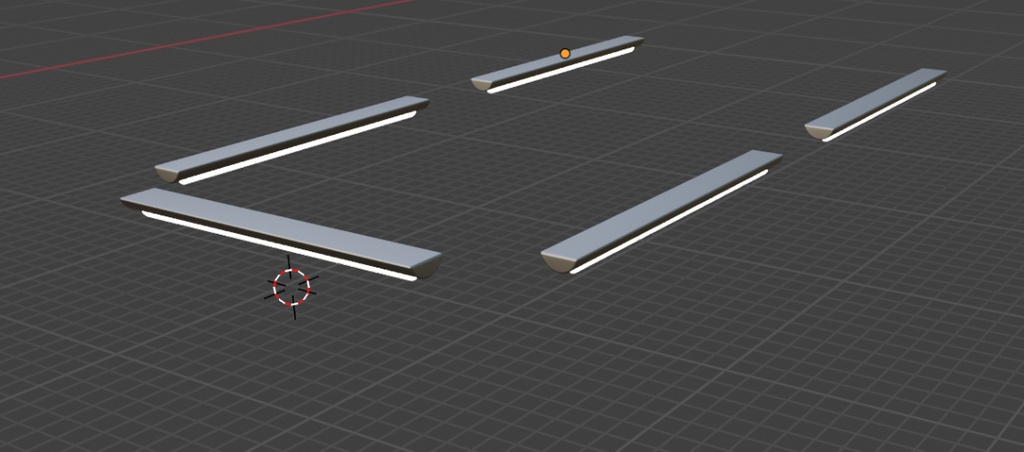
Task: Select the bar object carrying the orange origin dot
Action: (x=557, y=64)
